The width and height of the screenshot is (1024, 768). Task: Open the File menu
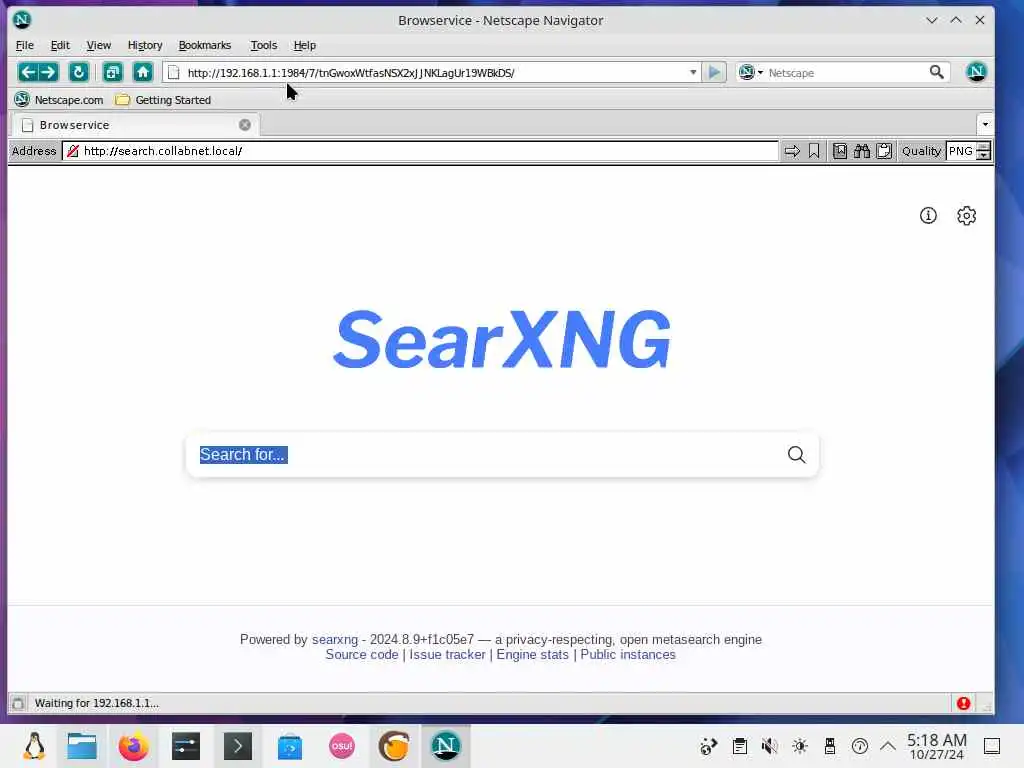click(x=24, y=45)
